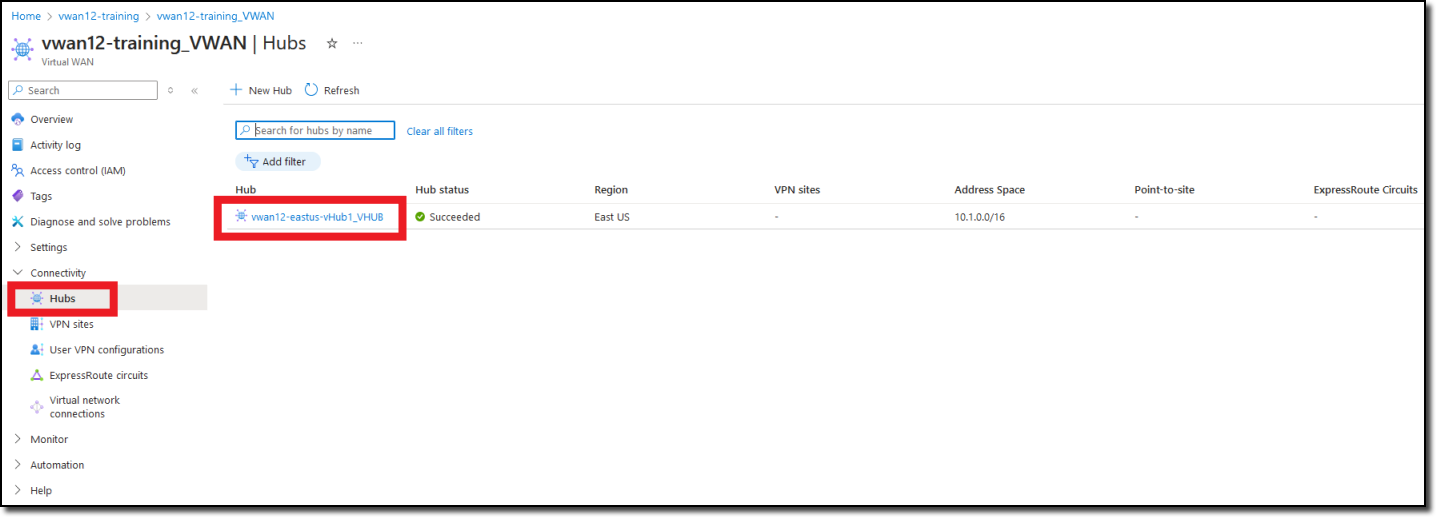Viewport: 1436px width, 517px height.
Task: Click ExpressRoute Circuits column header
Action: pos(1366,190)
